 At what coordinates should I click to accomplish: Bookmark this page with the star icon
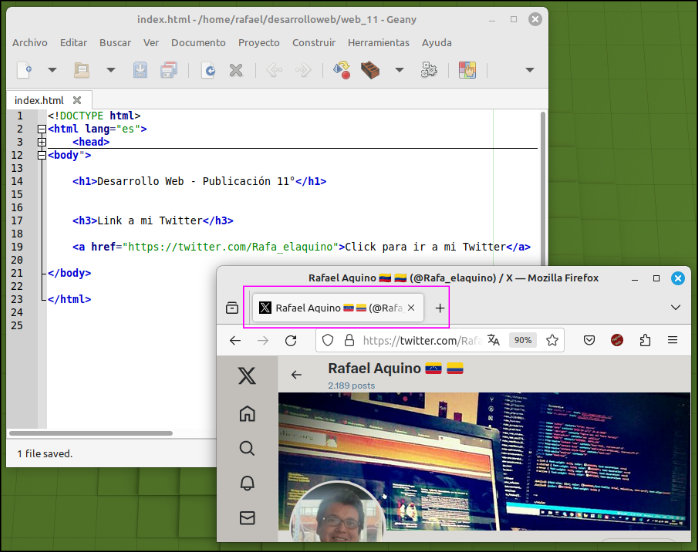tap(552, 341)
